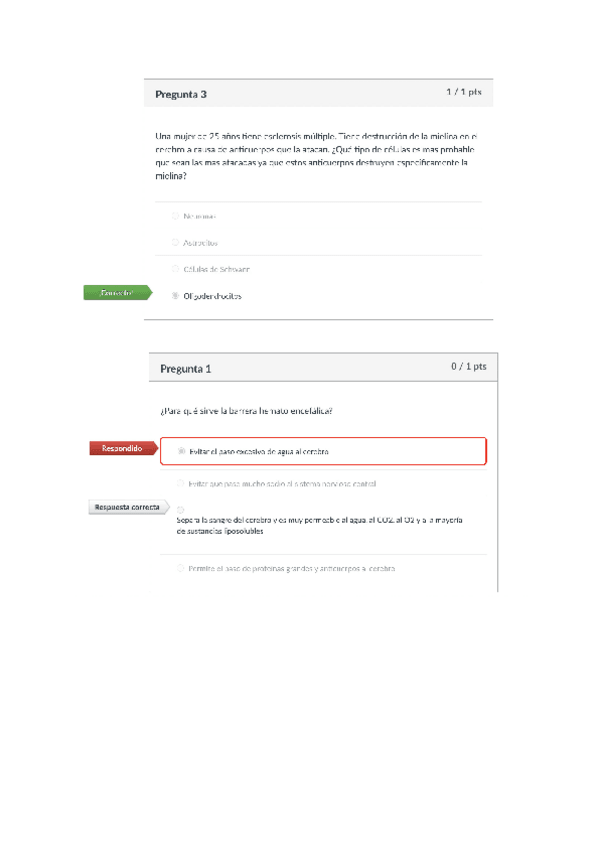Select 'Evitar el paso excesivo de agua' radio
This screenshot has width=600, height=848.
[181, 451]
